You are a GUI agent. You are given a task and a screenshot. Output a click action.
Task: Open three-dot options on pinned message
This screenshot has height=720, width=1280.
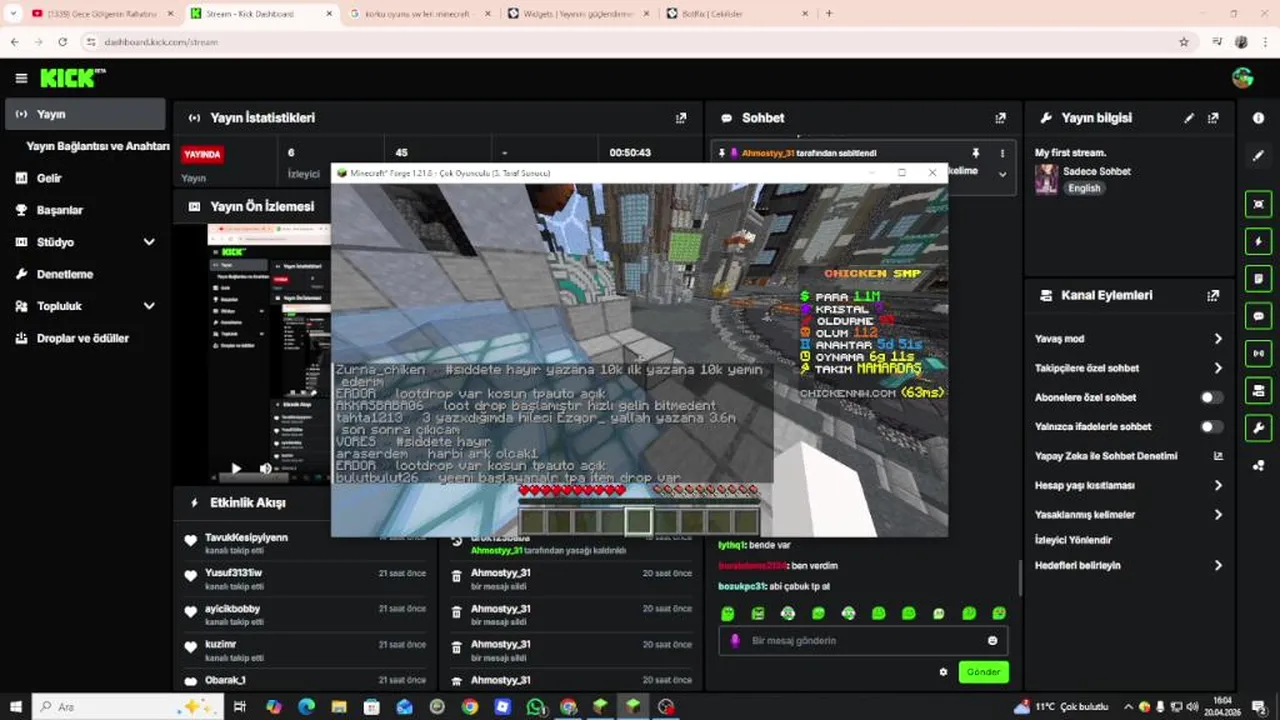click(1002, 153)
